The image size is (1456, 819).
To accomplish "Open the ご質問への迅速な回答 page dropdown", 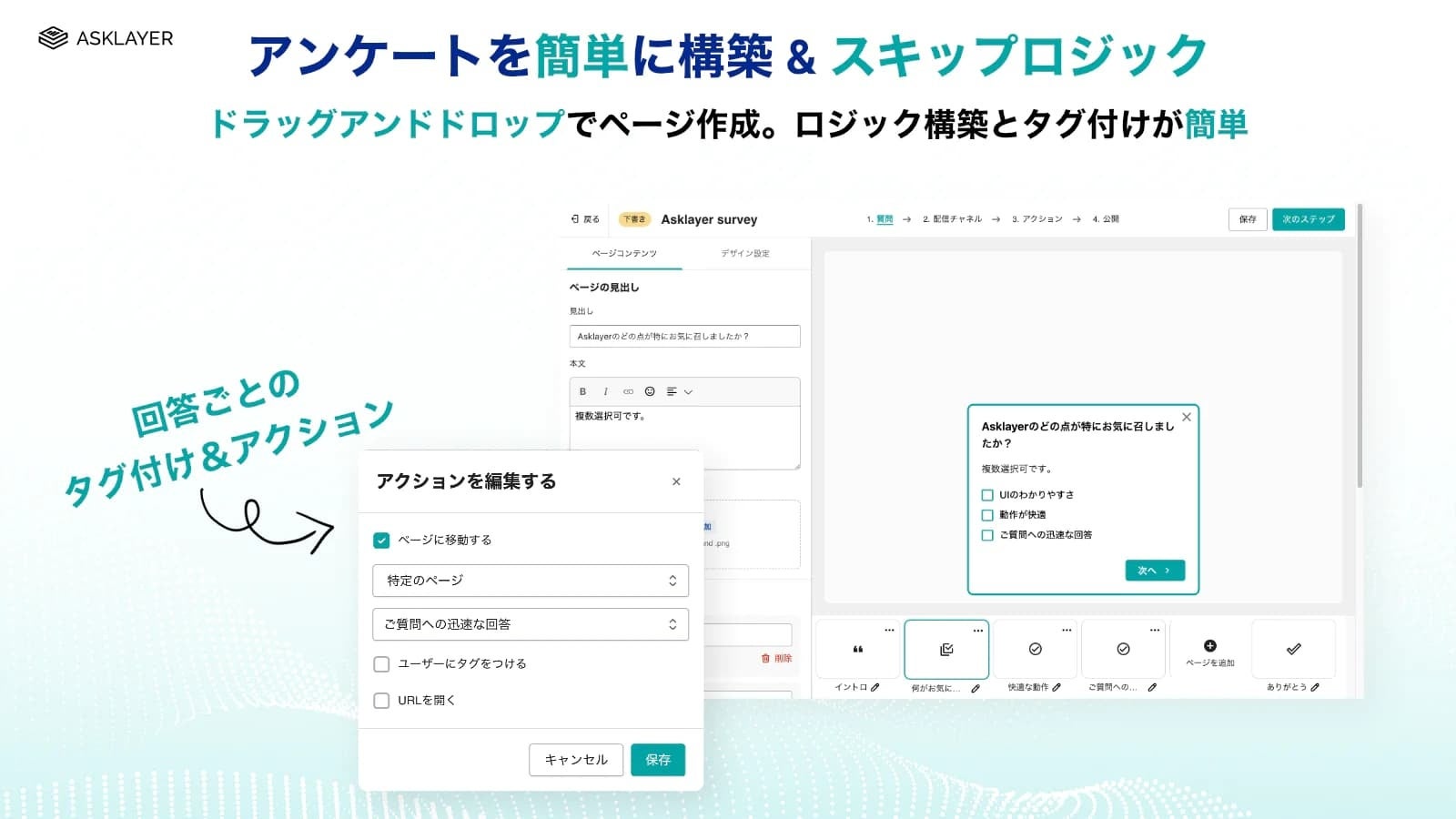I will pyautogui.click(x=531, y=624).
